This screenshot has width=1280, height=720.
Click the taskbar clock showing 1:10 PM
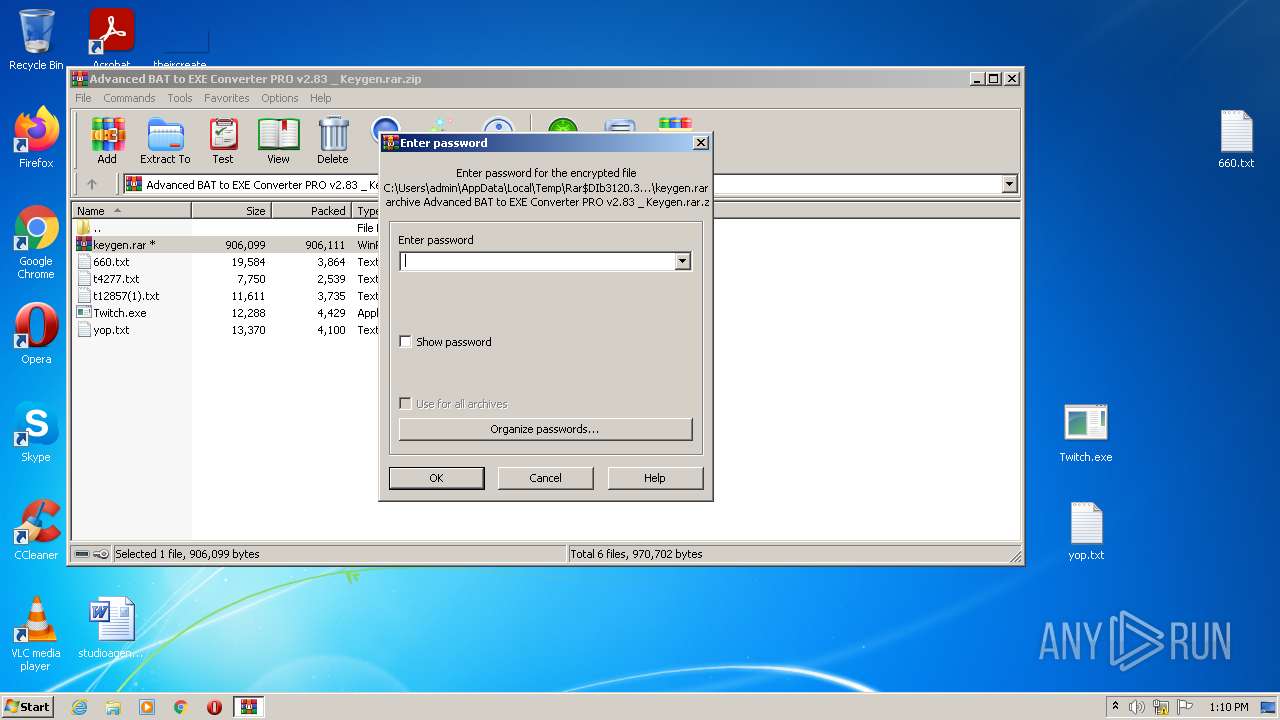coord(1229,707)
